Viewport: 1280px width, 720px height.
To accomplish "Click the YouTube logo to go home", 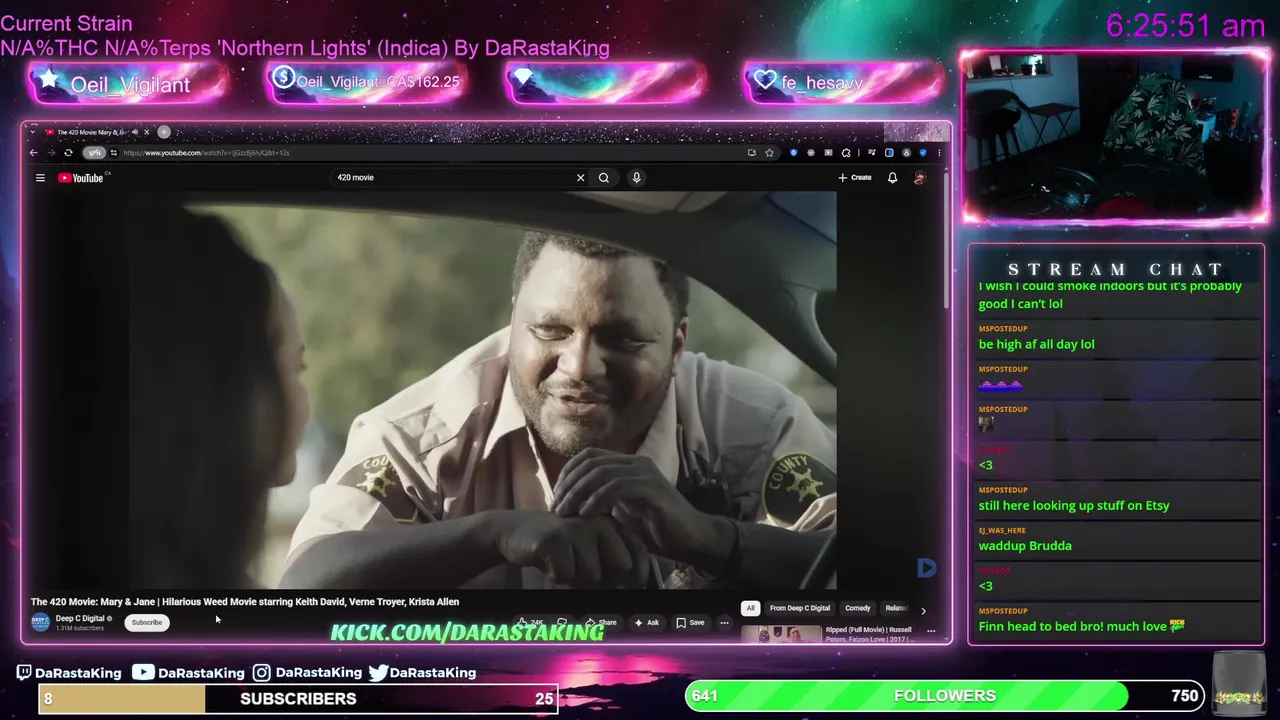I will point(81,178).
